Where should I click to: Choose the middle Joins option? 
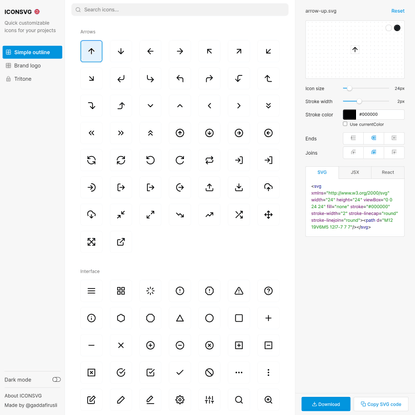pos(374,152)
